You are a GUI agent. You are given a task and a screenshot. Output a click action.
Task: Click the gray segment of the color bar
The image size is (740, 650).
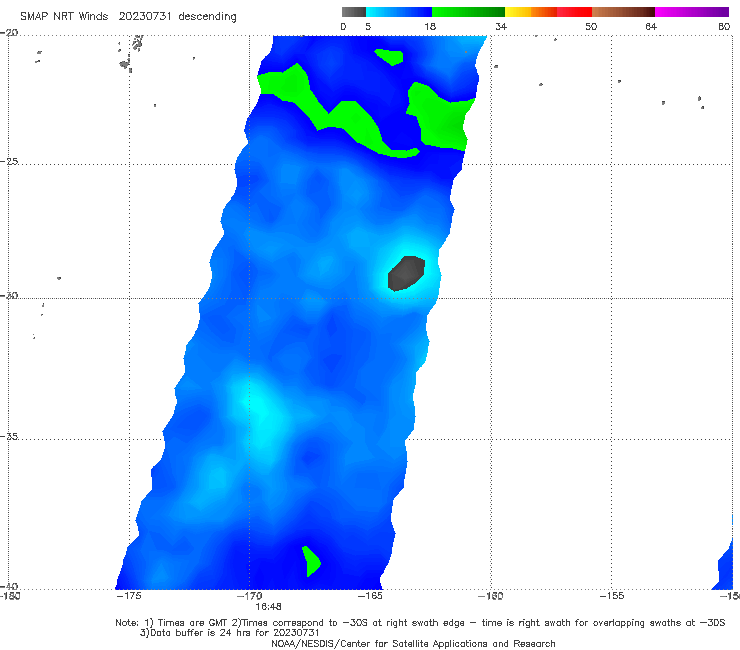pos(354,12)
